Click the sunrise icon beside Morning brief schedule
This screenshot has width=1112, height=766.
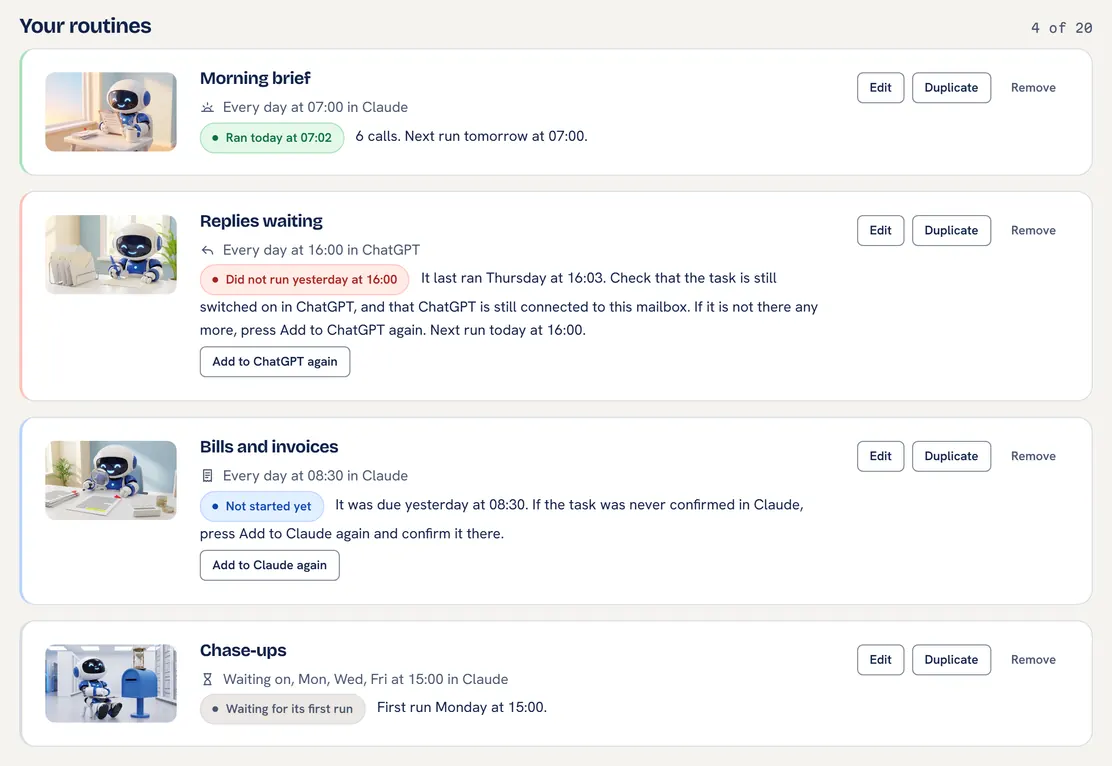(207, 107)
